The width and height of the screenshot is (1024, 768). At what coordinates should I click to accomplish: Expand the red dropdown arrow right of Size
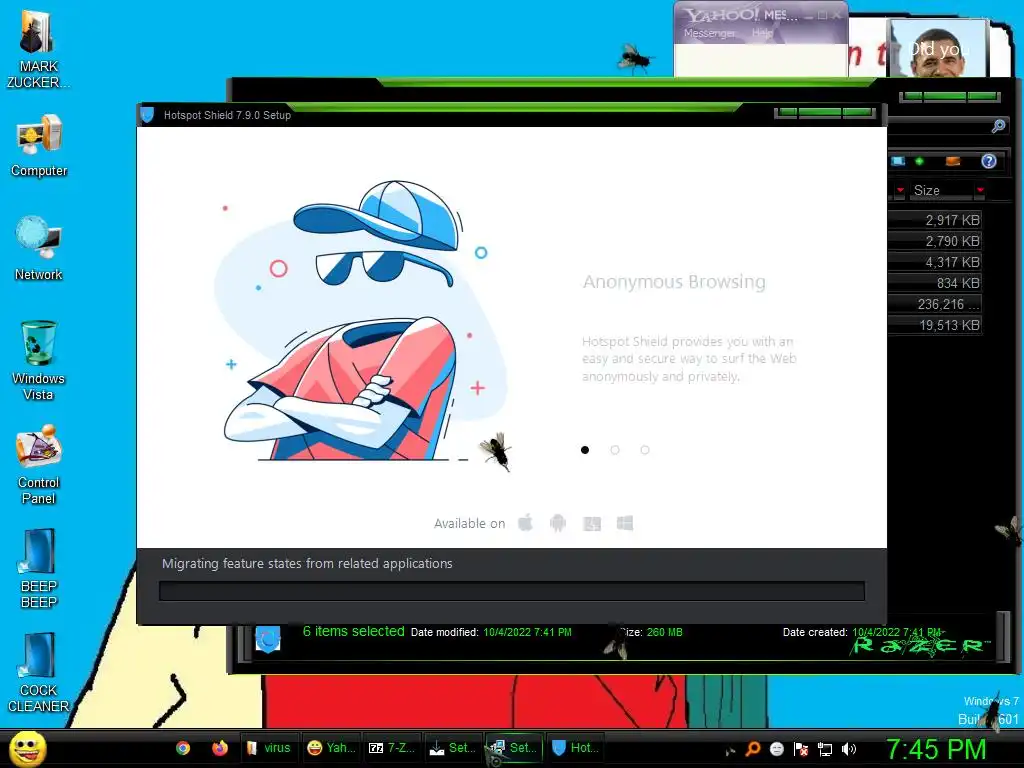point(980,190)
